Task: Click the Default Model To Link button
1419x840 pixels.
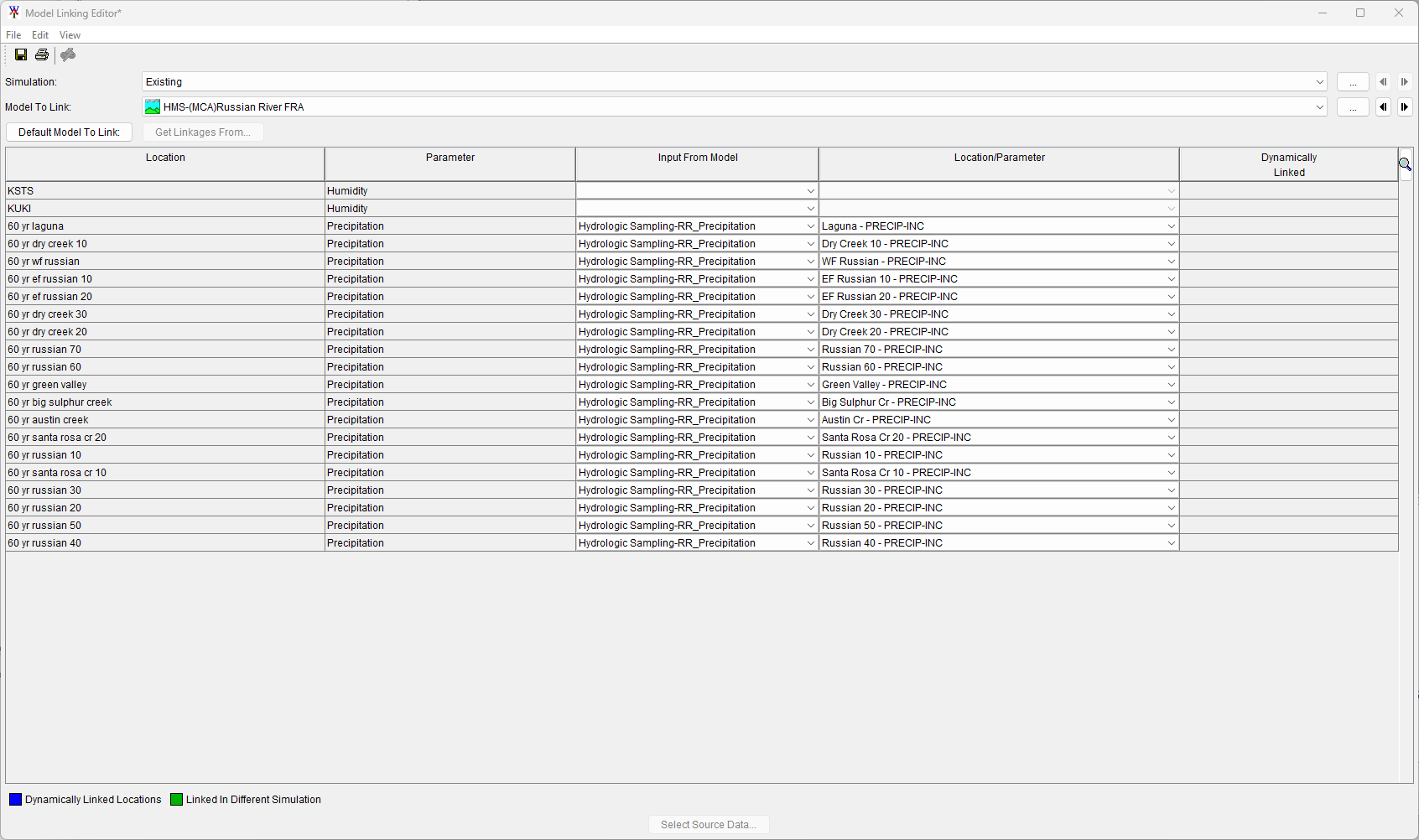Action: tap(69, 132)
